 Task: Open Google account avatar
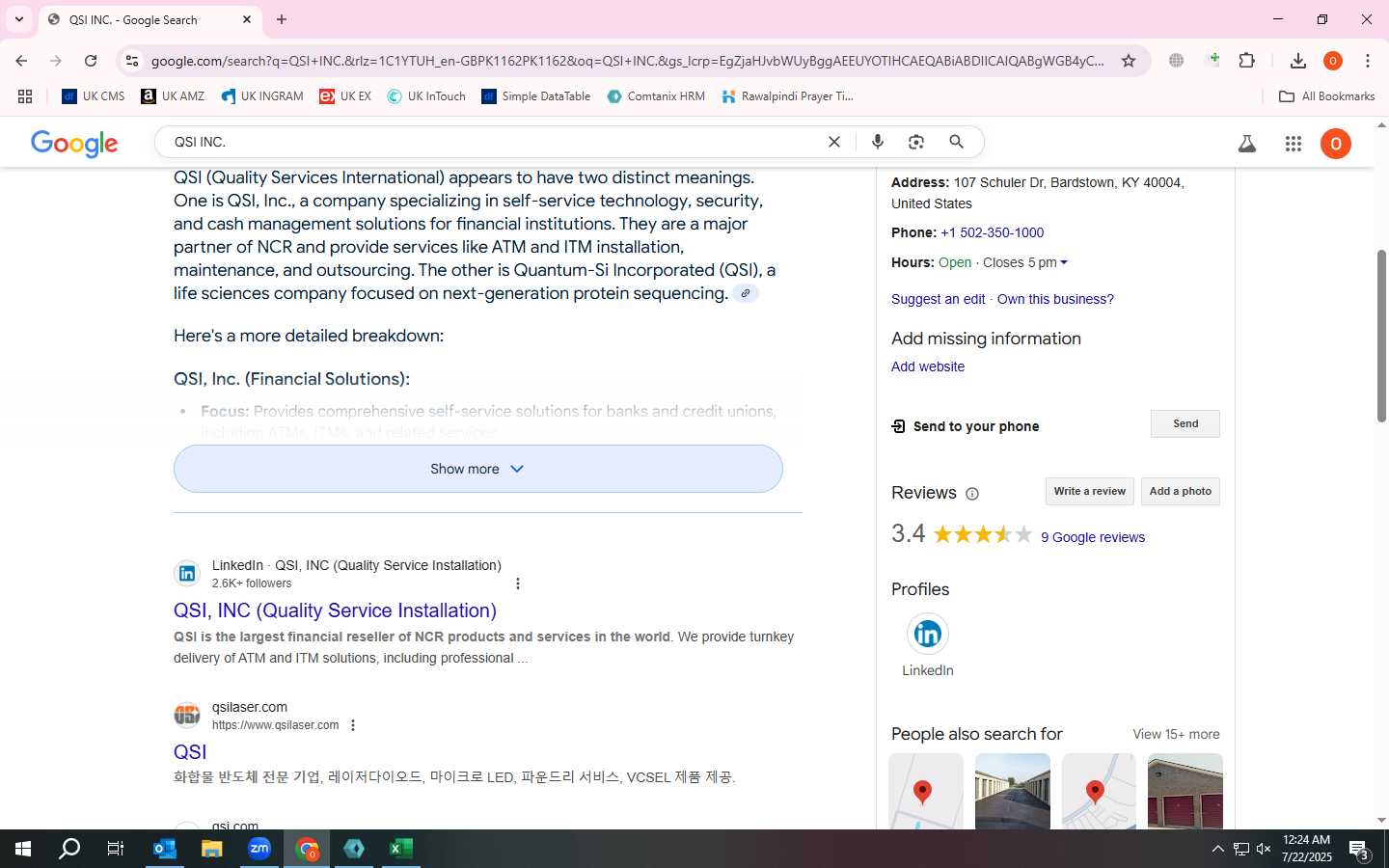pos(1336,144)
